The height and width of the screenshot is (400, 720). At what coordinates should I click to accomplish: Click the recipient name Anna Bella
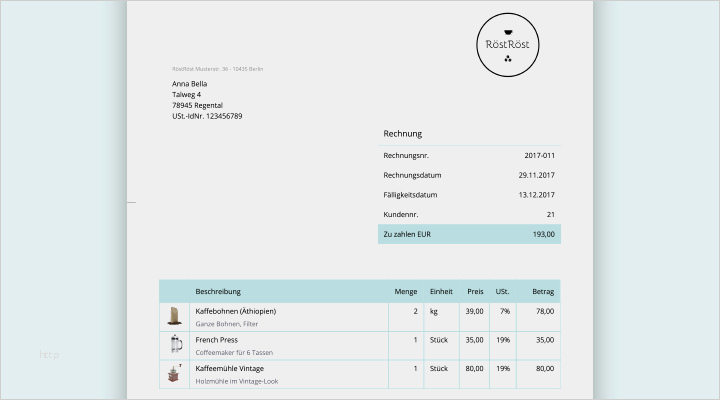(x=190, y=84)
